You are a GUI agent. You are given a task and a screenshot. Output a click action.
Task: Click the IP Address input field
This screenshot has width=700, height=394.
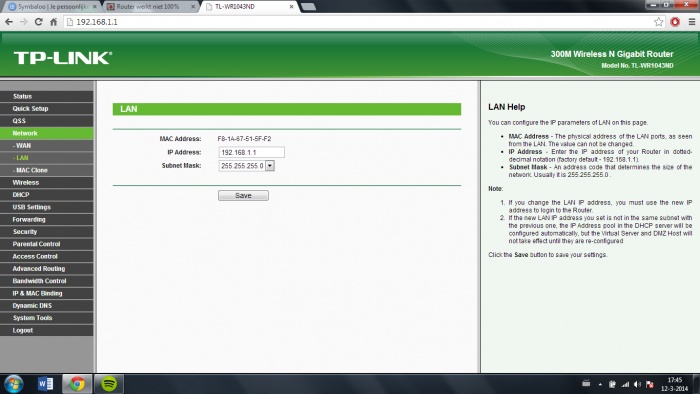(251, 152)
